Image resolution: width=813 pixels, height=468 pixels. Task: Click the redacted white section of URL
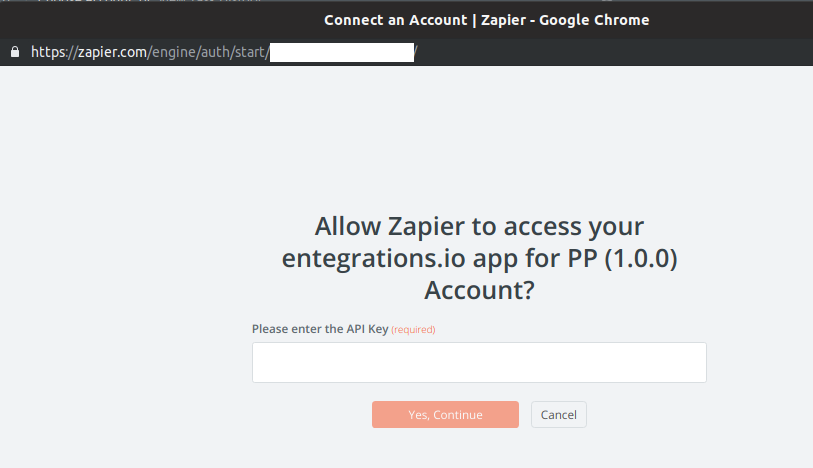tap(342, 52)
